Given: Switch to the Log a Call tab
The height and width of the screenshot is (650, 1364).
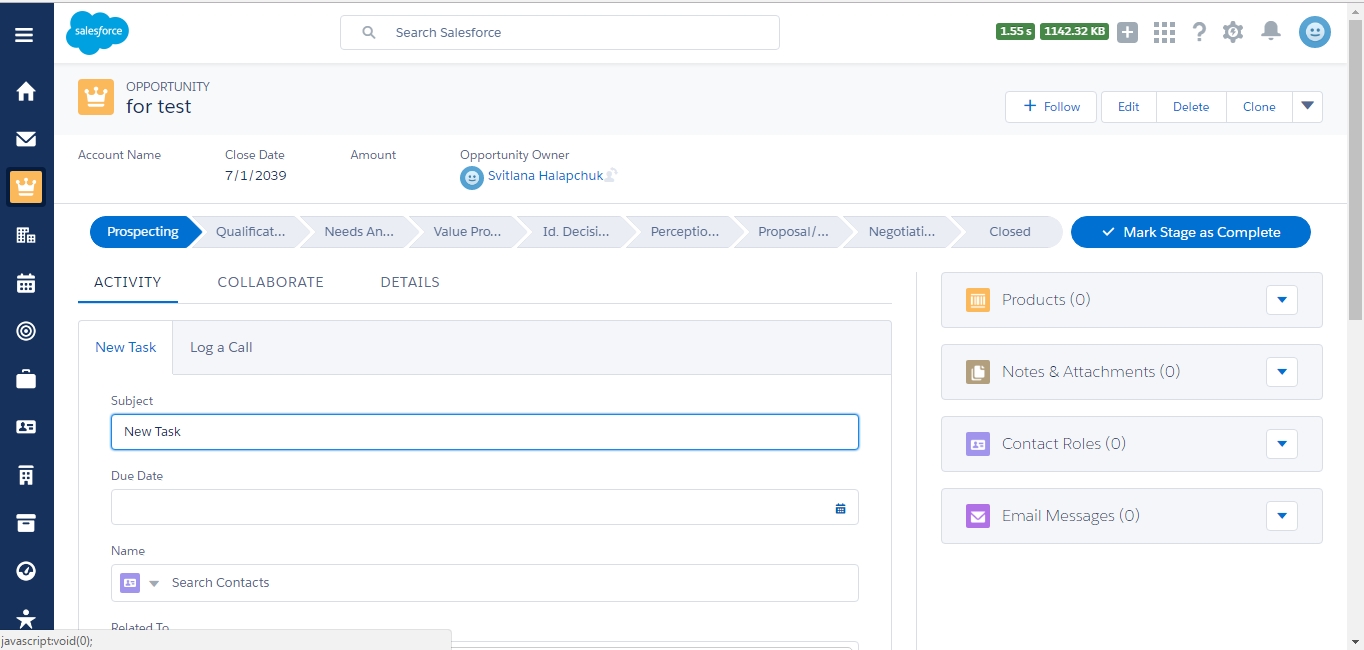Looking at the screenshot, I should pos(221,348).
